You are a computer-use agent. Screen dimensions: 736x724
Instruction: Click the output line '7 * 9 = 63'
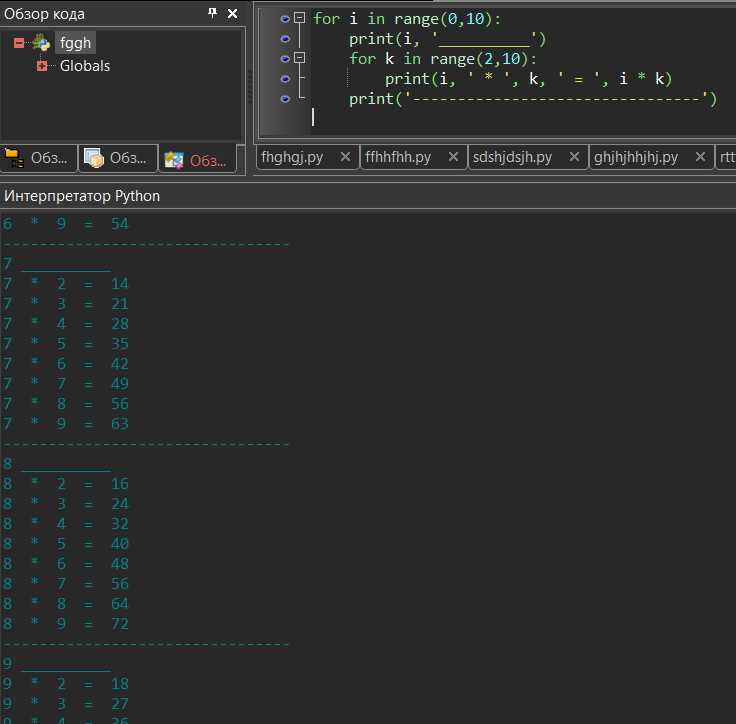pos(66,424)
